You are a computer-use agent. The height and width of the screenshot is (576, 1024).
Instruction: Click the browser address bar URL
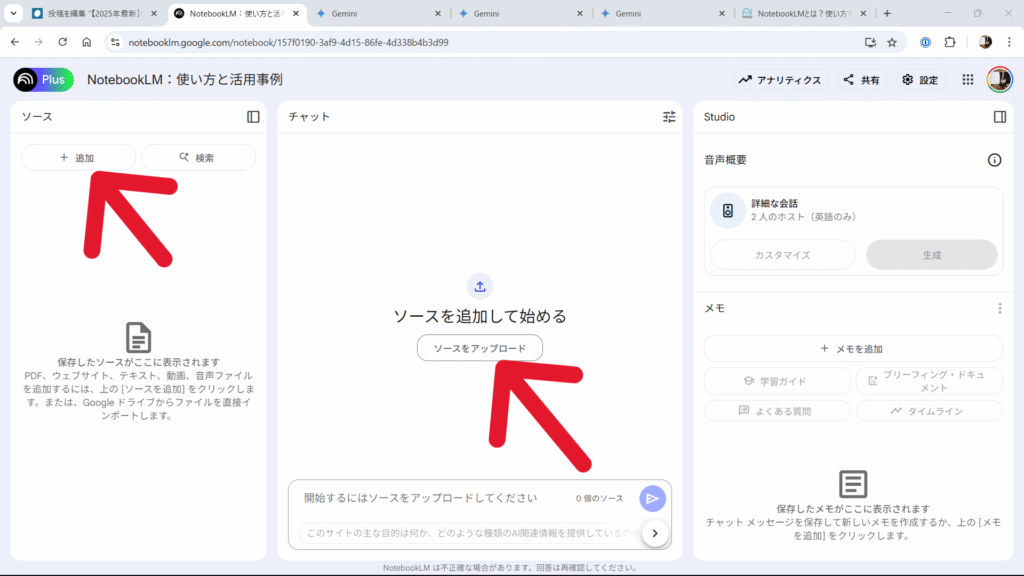point(288,42)
